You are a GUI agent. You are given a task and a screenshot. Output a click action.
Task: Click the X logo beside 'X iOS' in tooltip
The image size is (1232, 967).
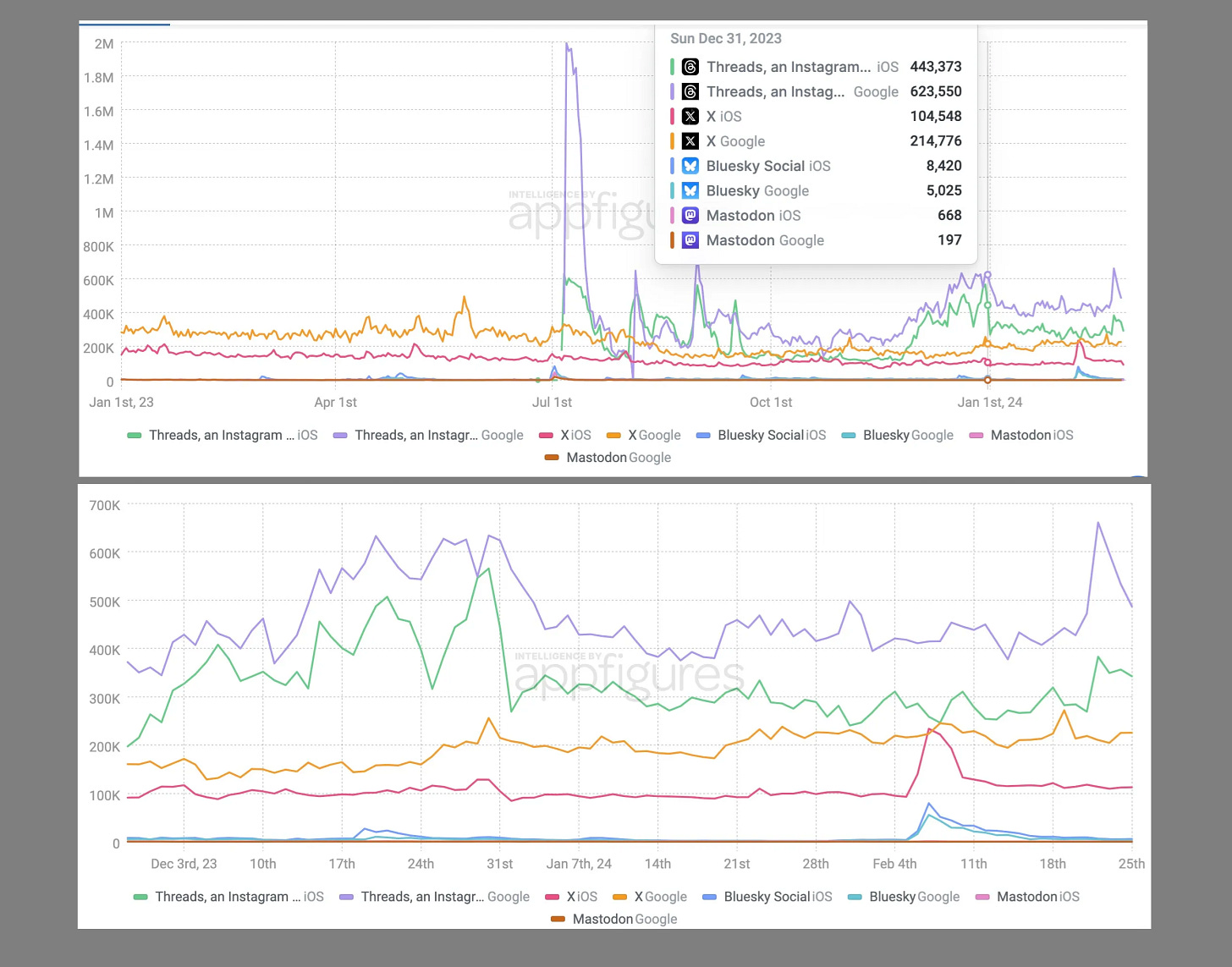(690, 117)
